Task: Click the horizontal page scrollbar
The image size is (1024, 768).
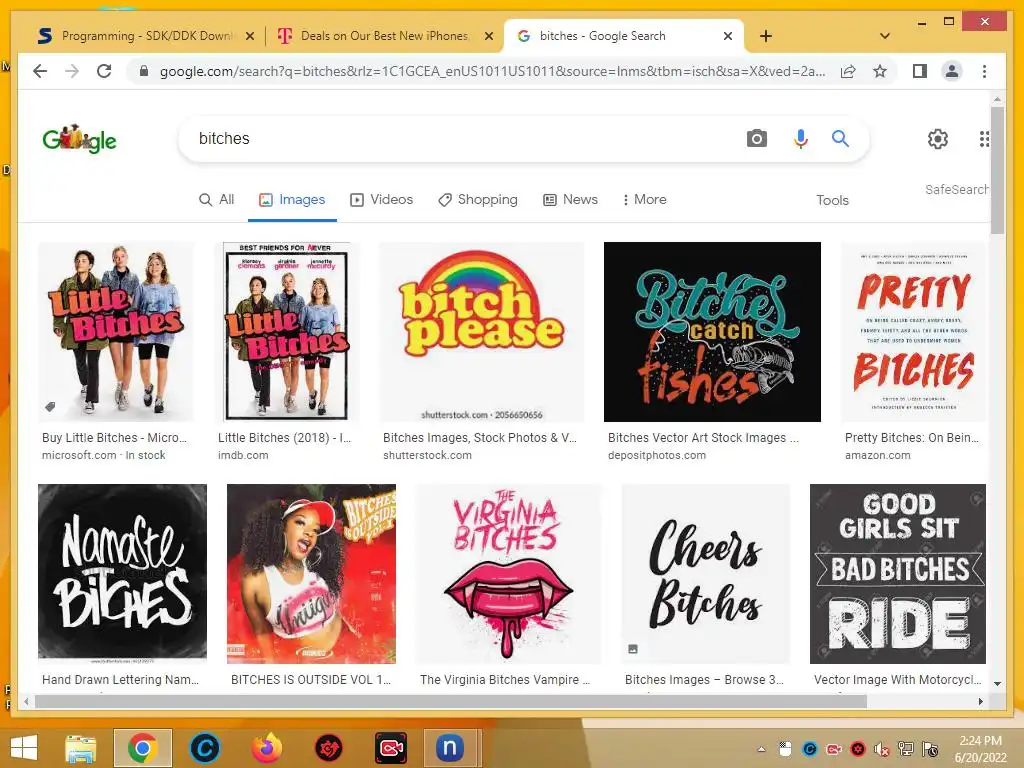Action: point(451,701)
